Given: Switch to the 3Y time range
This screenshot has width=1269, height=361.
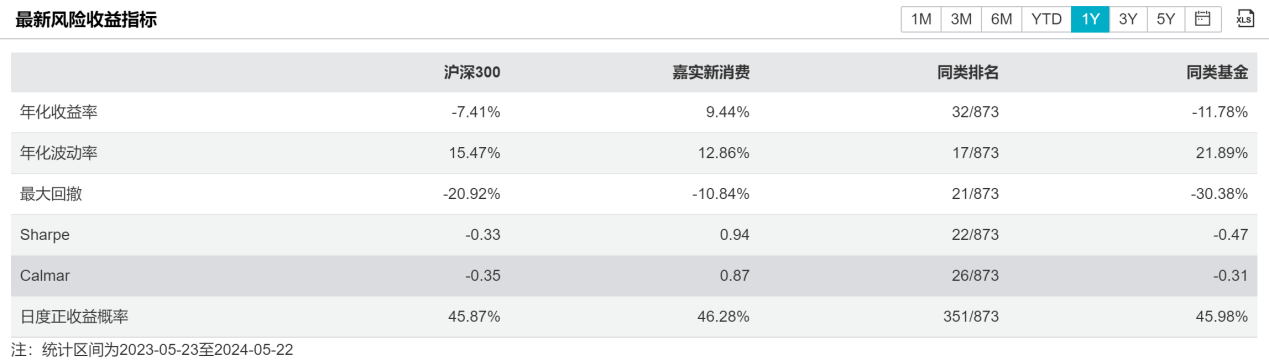Looking at the screenshot, I should tap(1128, 19).
